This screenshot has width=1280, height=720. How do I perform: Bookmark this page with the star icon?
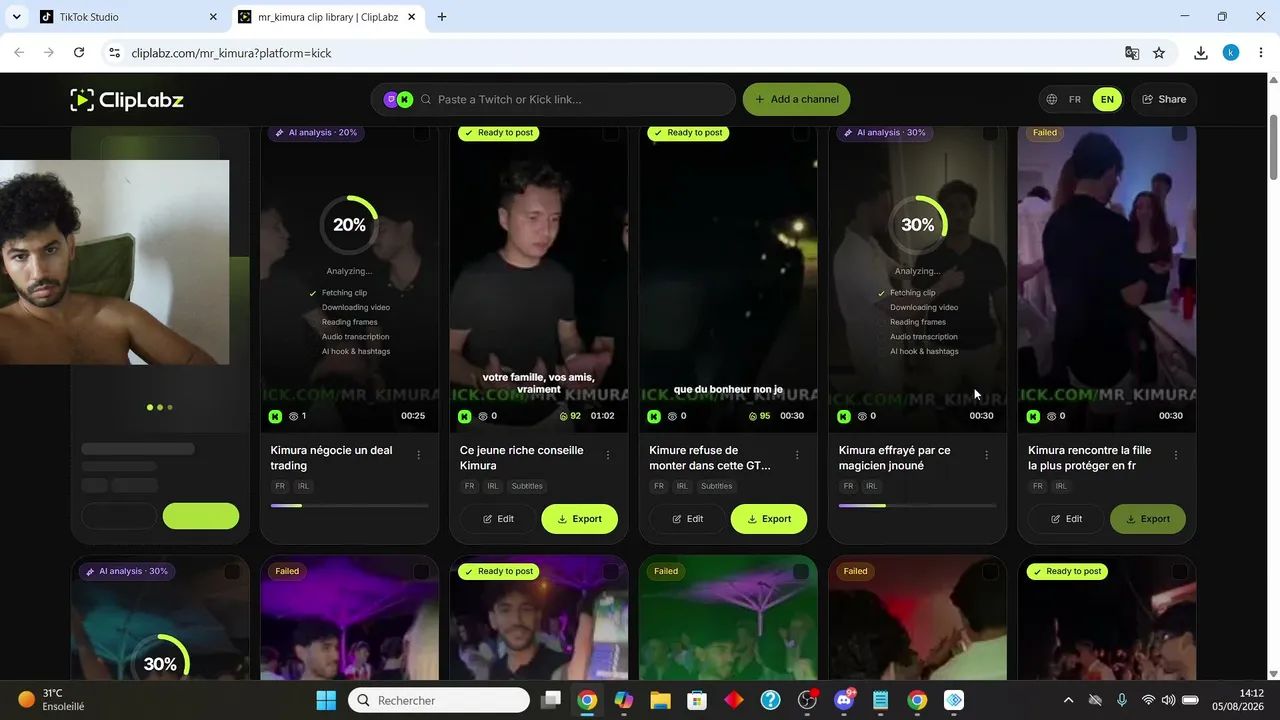(x=1159, y=53)
